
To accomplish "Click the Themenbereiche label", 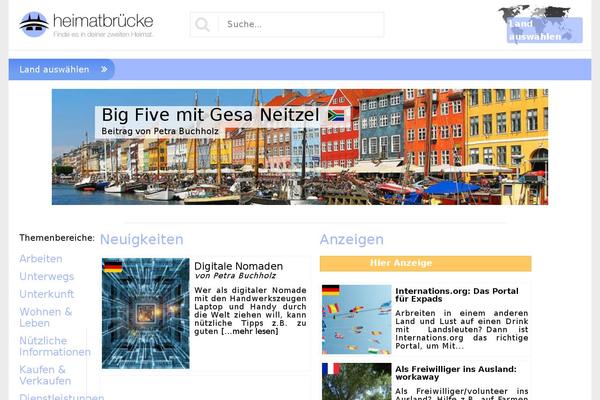I will tap(57, 238).
